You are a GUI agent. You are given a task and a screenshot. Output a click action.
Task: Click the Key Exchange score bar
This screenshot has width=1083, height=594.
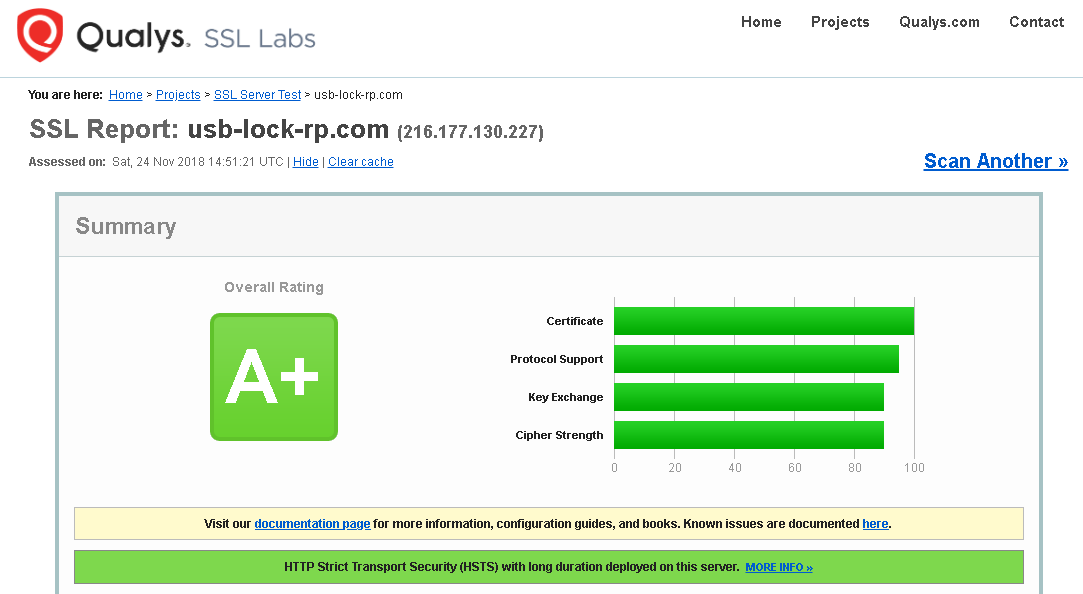coord(749,397)
